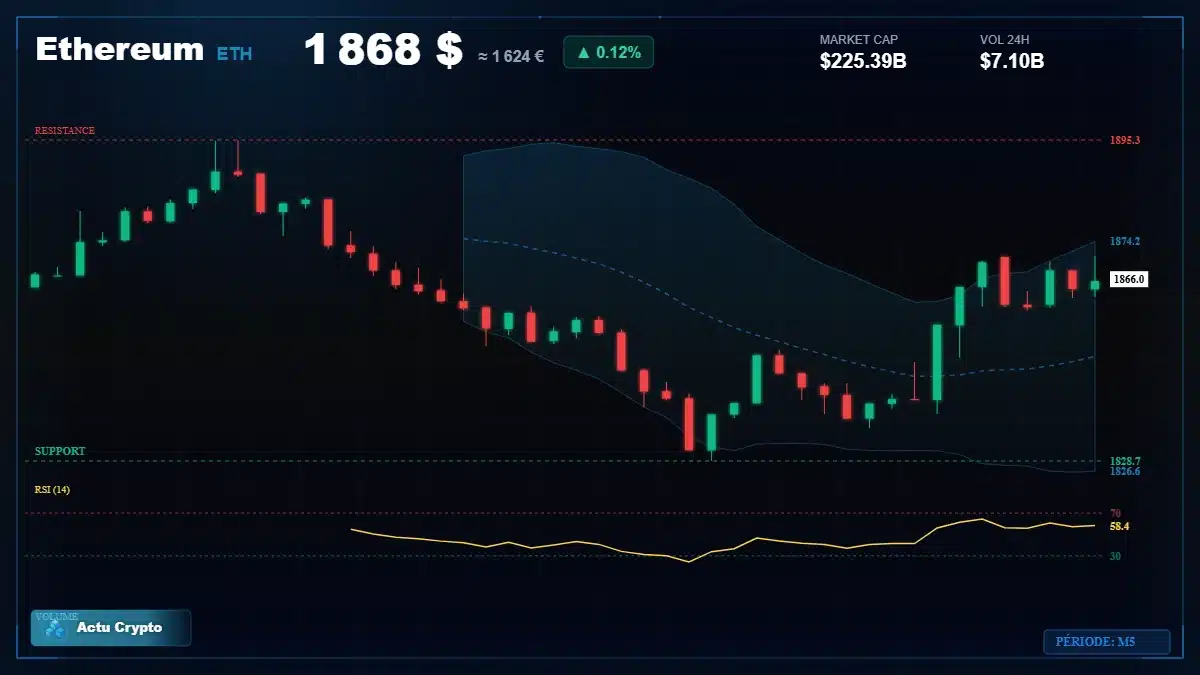Click the green 0.12% change badge
Image resolution: width=1200 pixels, height=675 pixels.
(608, 52)
